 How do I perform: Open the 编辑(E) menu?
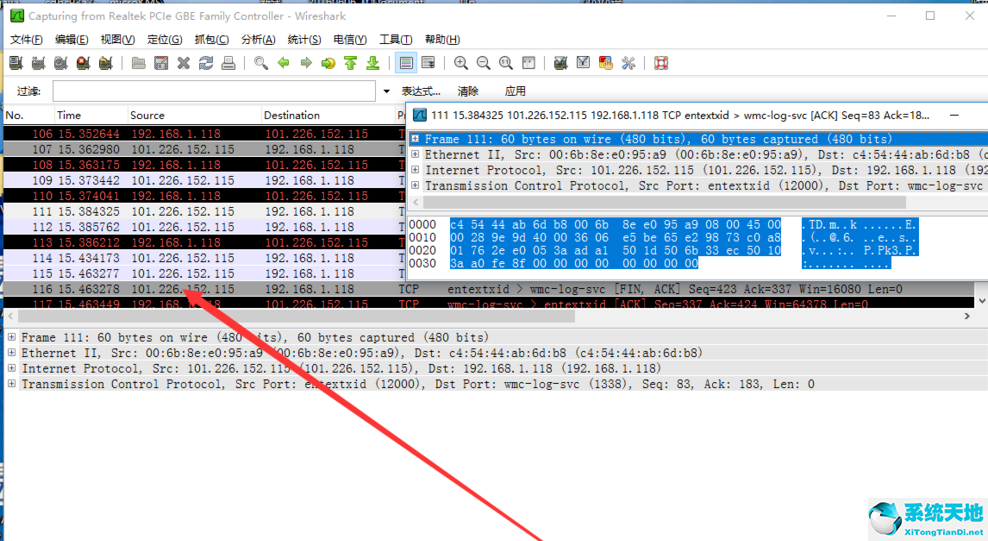point(71,40)
